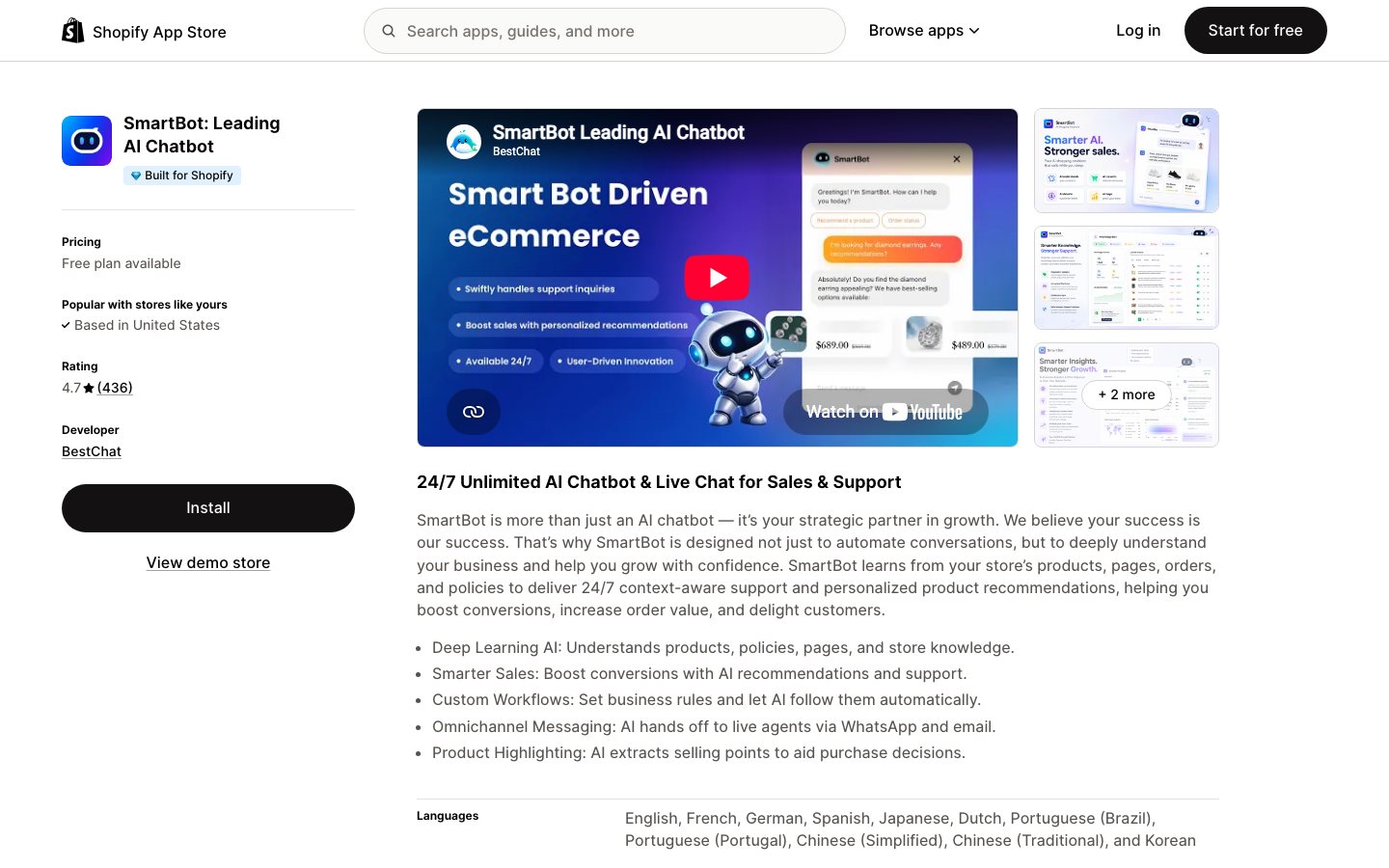Click the Shopify bag logo icon
1389x868 pixels.
[73, 31]
